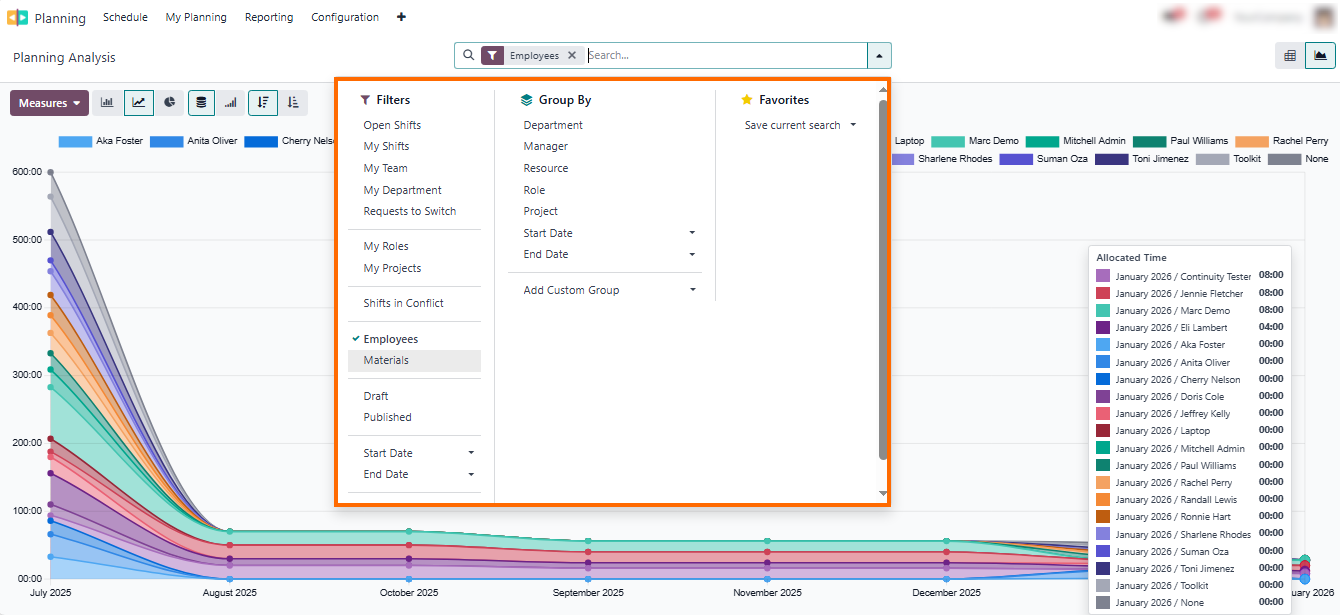Toggle the Employees filter off

390,339
